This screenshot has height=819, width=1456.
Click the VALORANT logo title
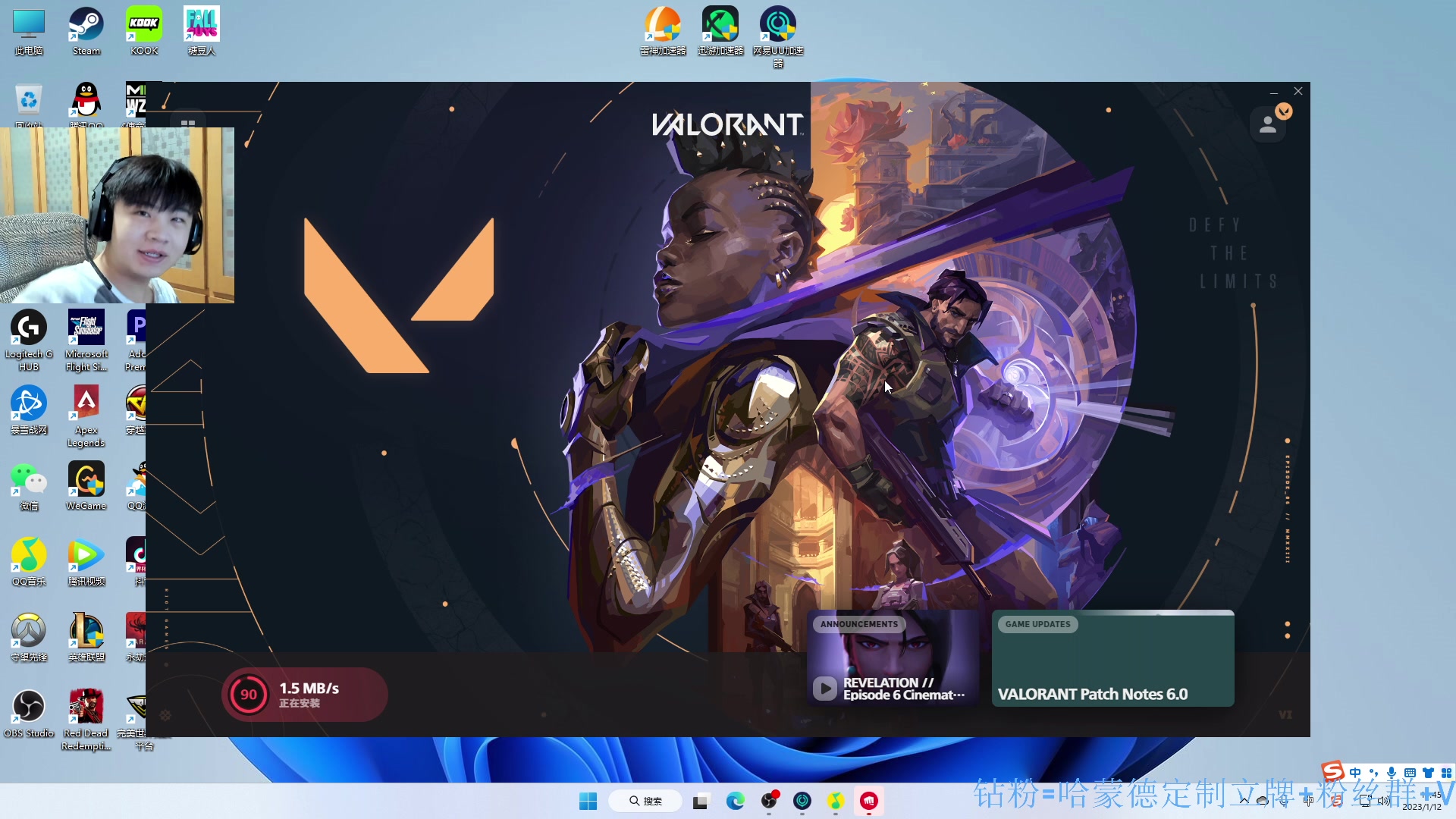[727, 125]
